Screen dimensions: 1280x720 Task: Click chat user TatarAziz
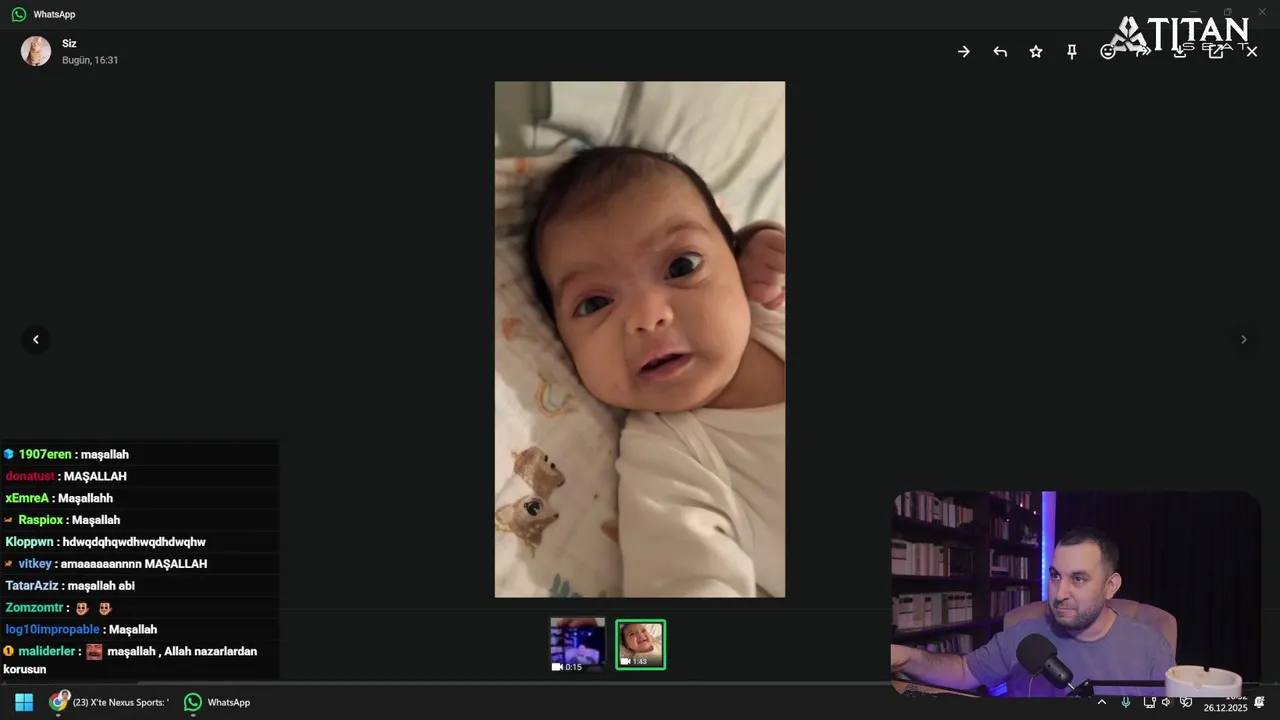coord(32,586)
